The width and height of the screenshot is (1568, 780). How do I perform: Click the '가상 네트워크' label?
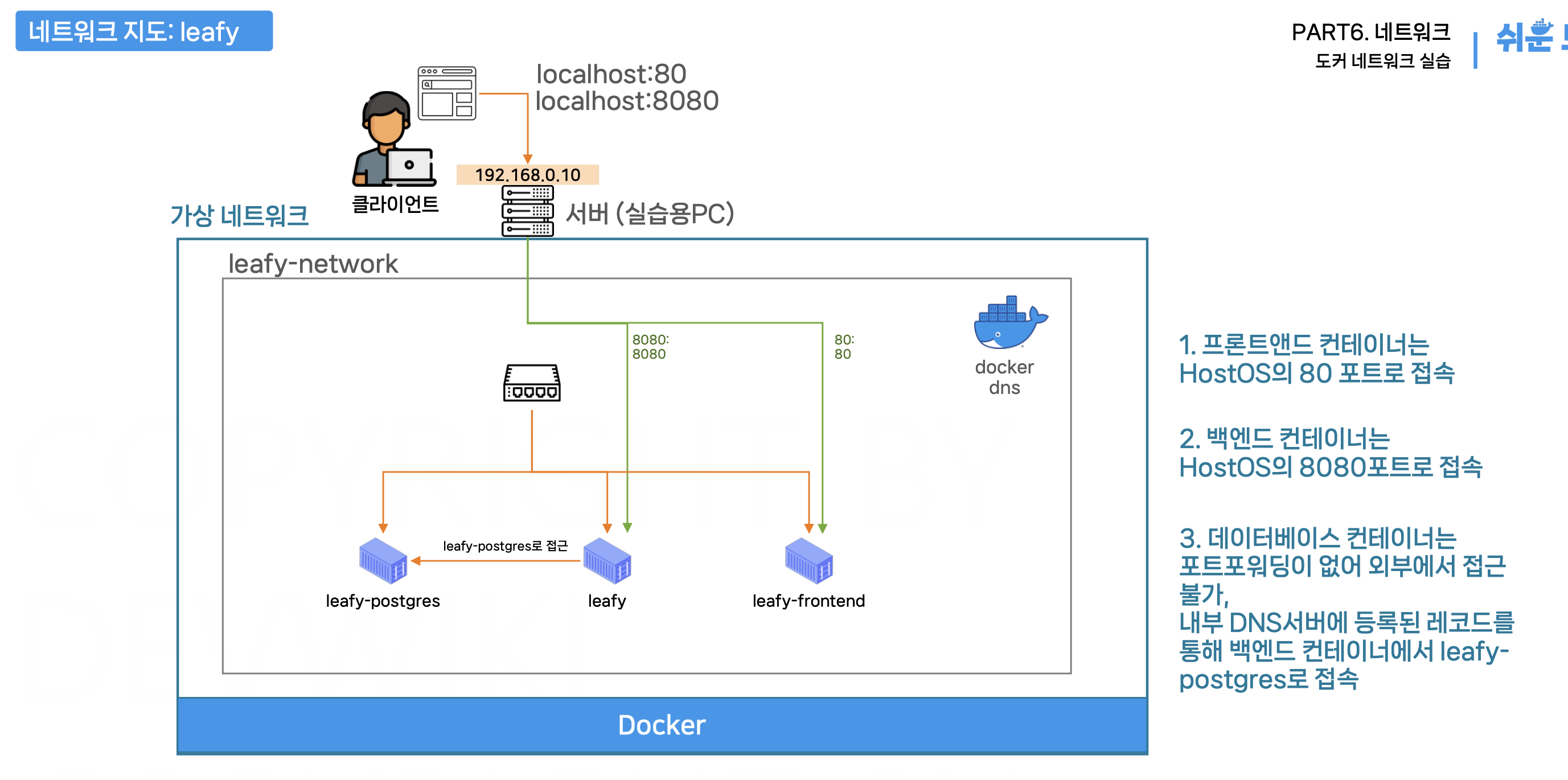tap(239, 216)
